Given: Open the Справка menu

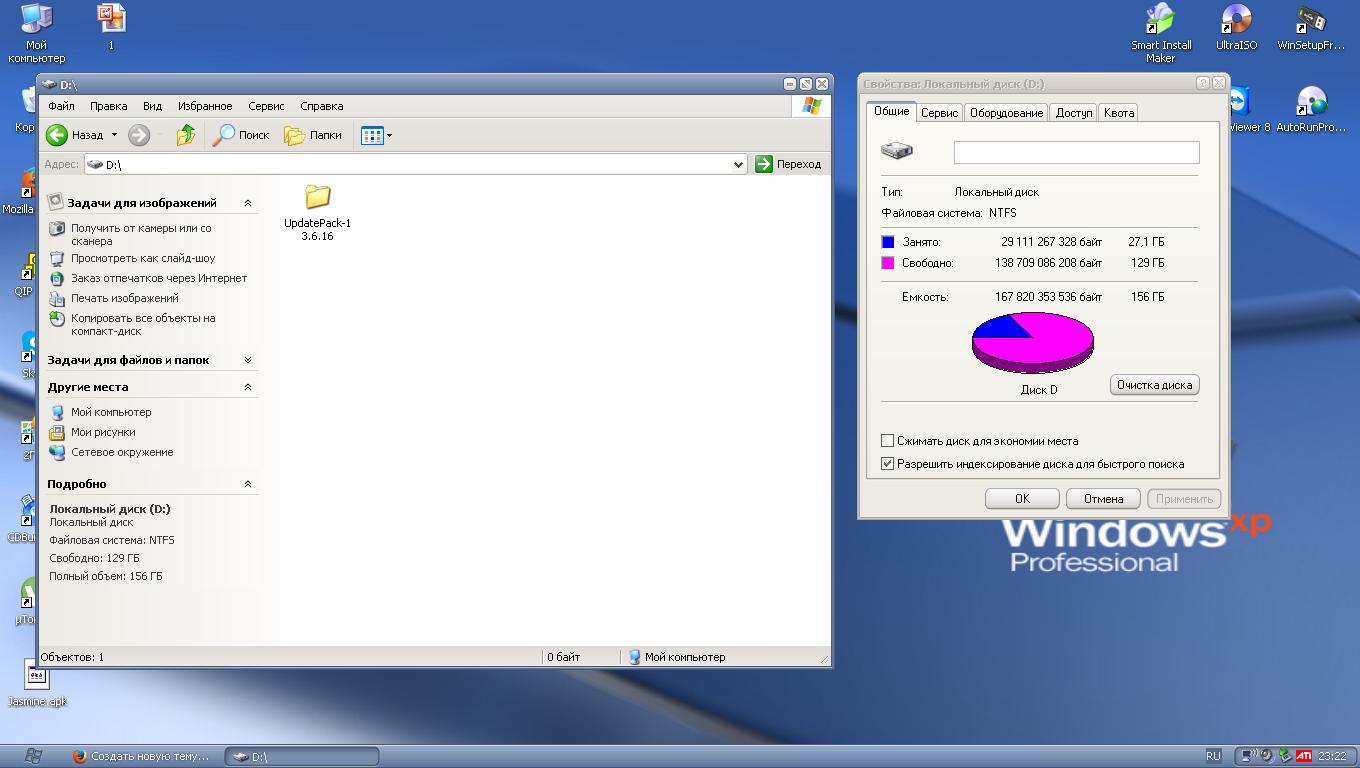Looking at the screenshot, I should [322, 106].
